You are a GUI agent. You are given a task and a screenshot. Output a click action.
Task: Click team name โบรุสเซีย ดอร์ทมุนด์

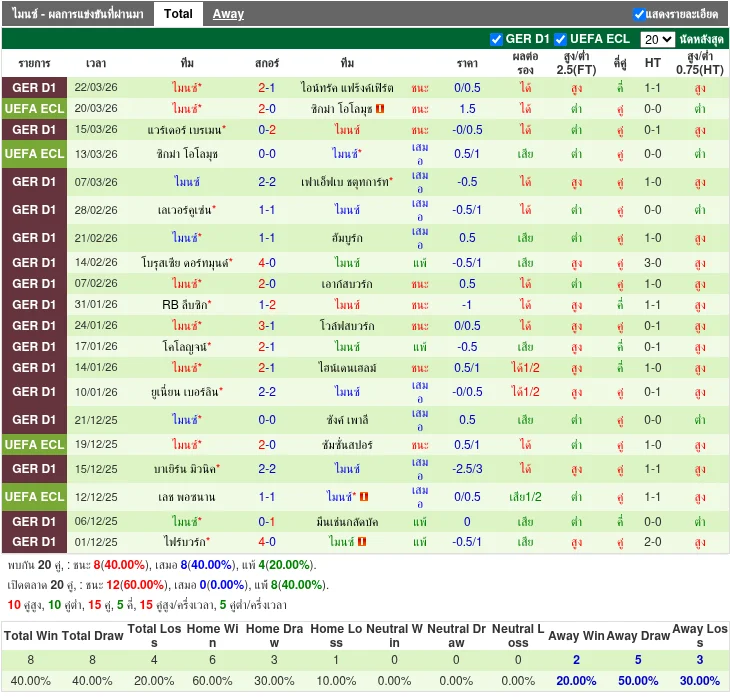[x=185, y=263]
